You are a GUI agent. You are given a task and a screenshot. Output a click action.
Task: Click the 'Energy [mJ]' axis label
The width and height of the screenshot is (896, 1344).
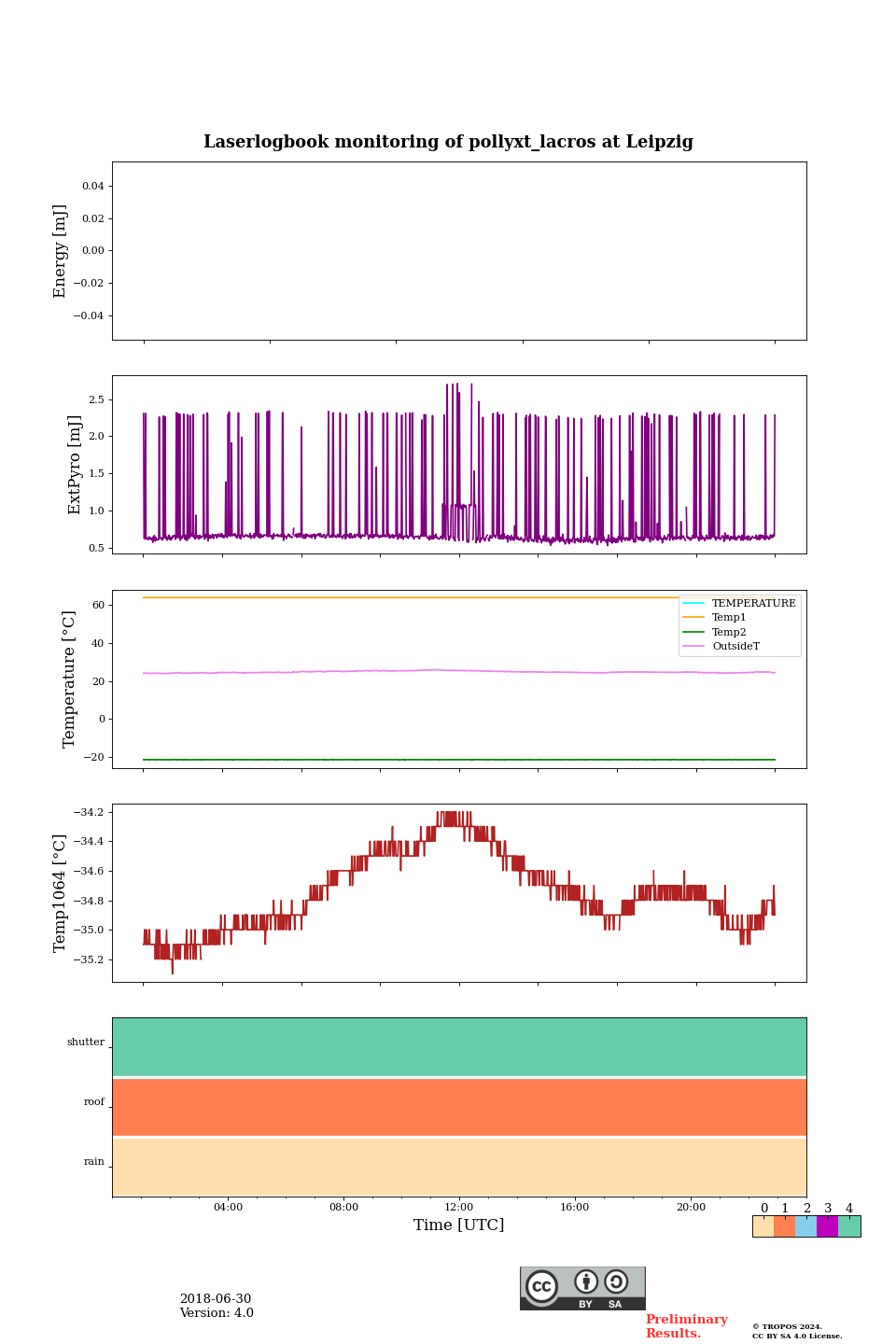61,251
